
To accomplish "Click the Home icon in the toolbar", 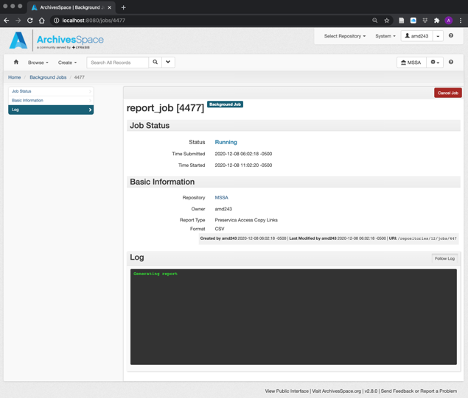I will point(16,62).
